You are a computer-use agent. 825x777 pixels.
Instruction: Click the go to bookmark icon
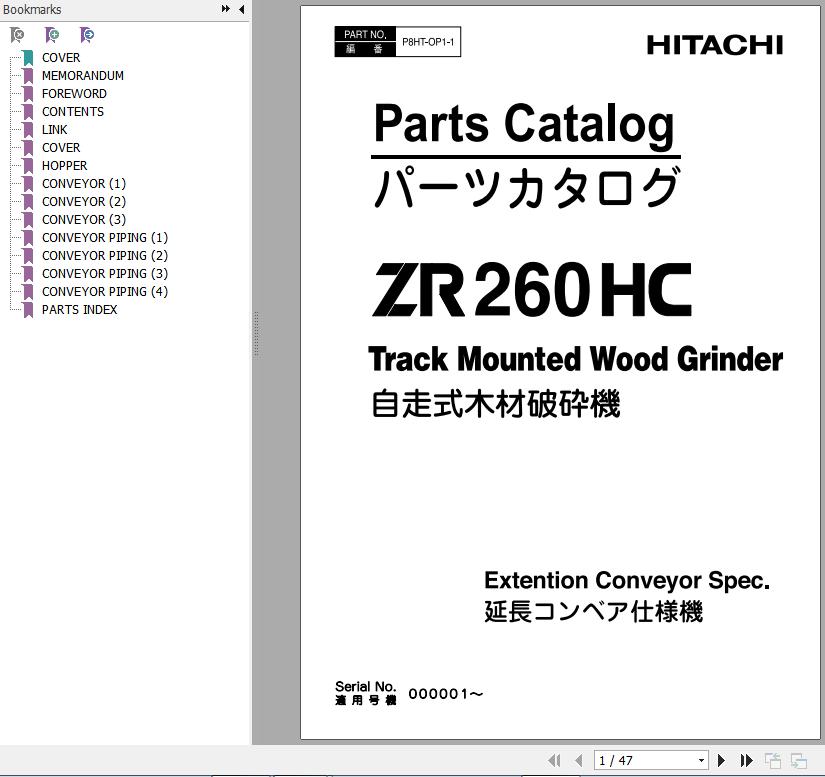(87, 35)
